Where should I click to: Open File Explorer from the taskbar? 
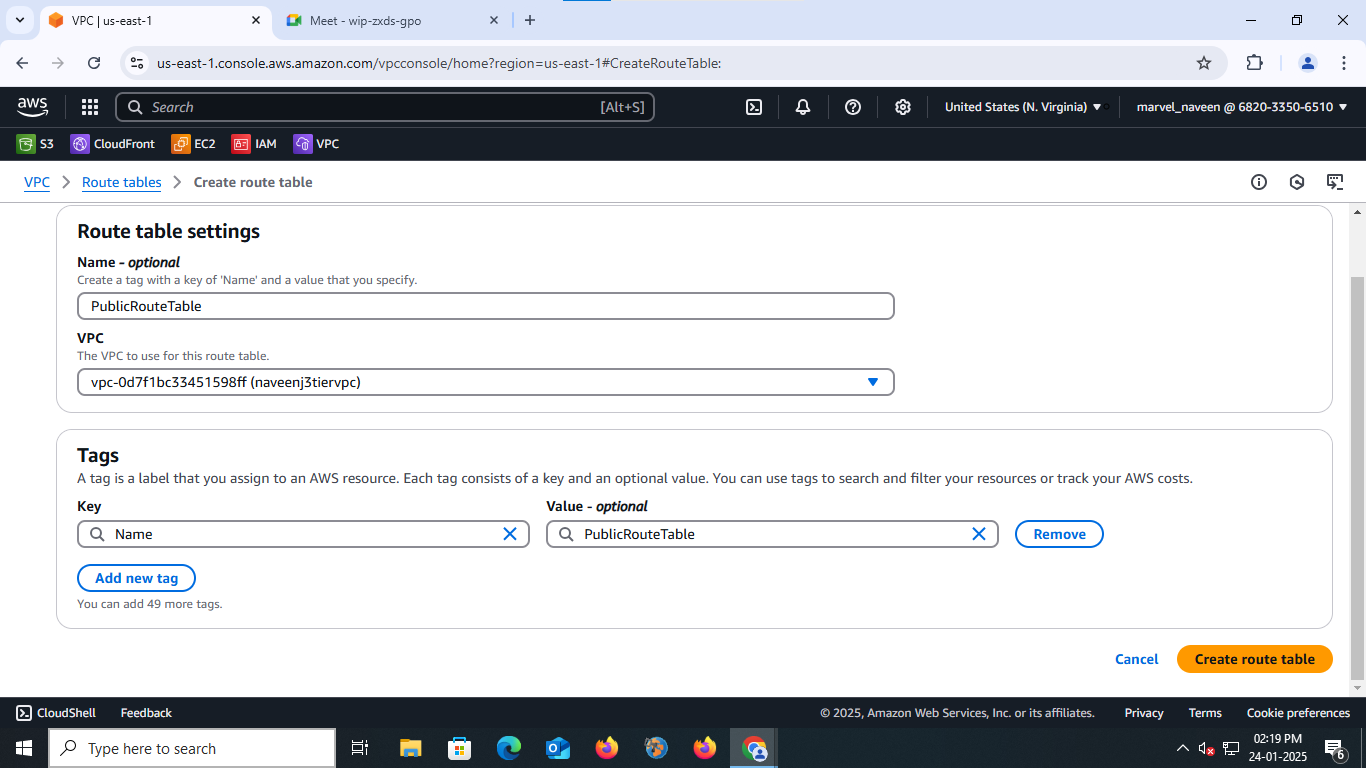pos(411,748)
